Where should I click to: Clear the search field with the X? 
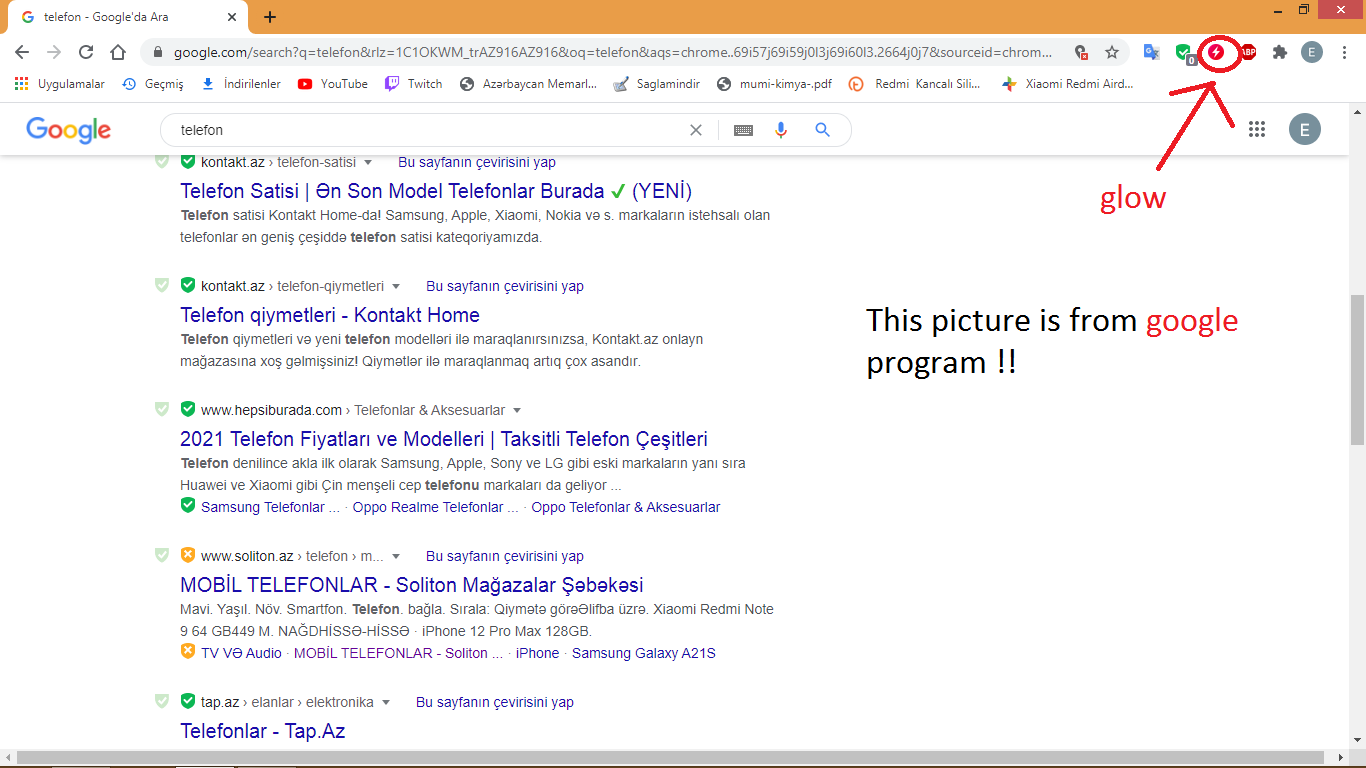[x=696, y=130]
